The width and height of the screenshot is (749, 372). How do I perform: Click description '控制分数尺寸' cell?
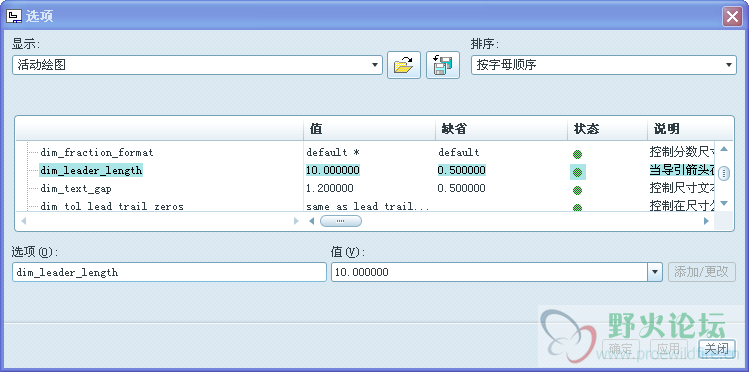coord(682,153)
